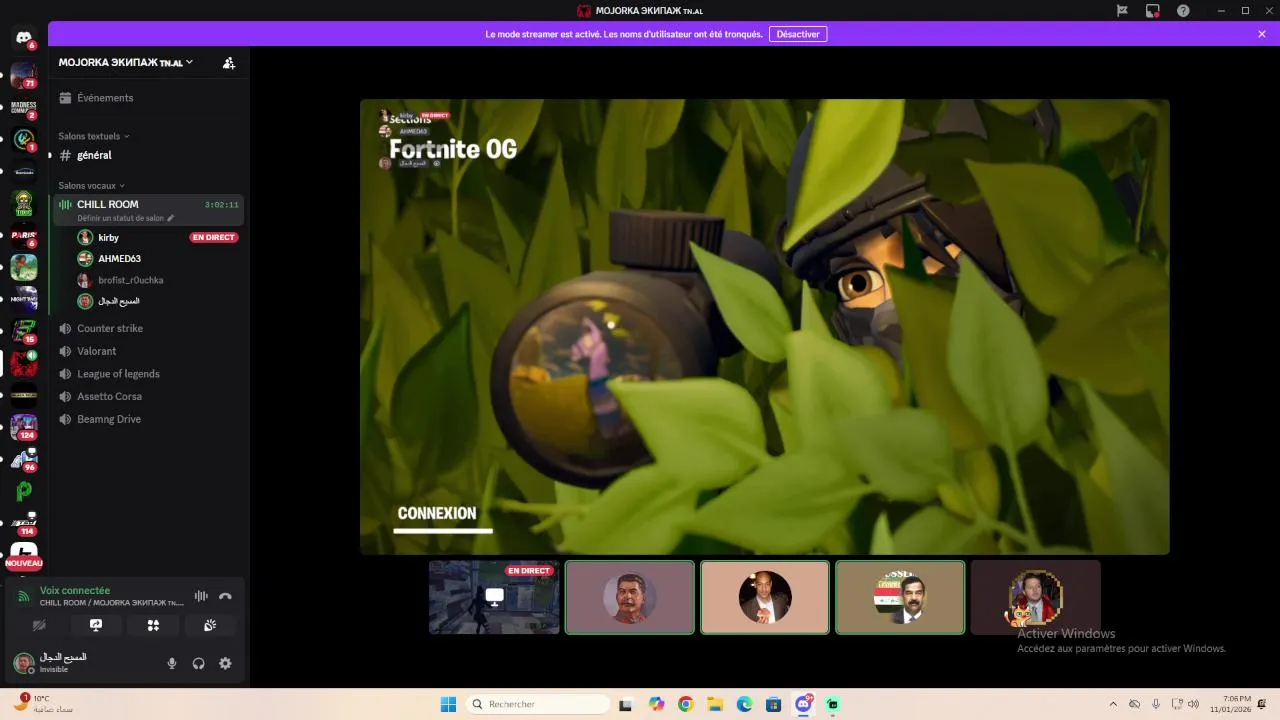This screenshot has height=720, width=1280.
Task: Open Google Chrome from taskbar
Action: 685,704
